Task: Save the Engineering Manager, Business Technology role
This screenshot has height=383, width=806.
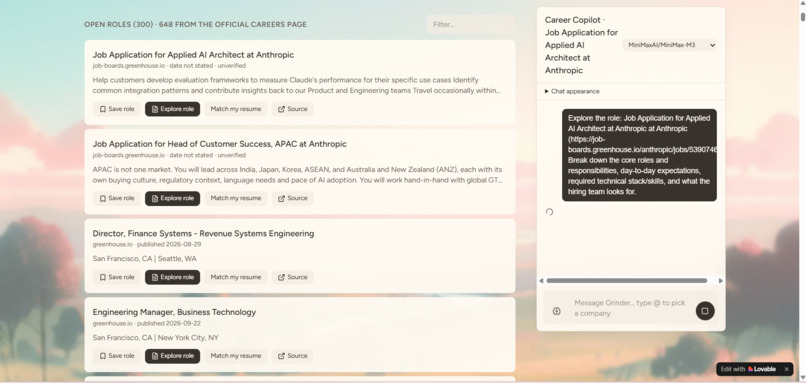Action: (x=117, y=356)
